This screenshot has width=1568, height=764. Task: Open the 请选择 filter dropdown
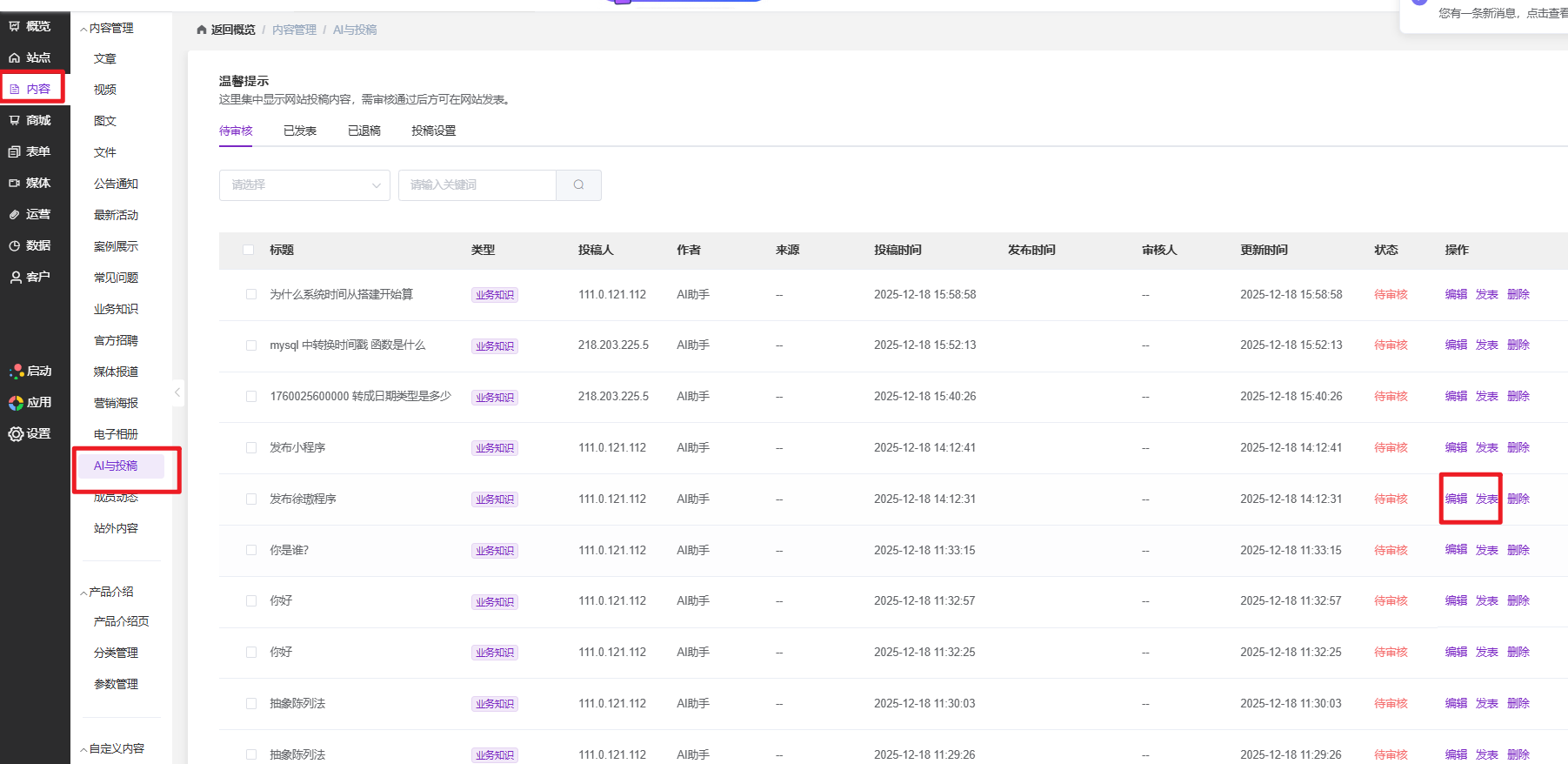(x=304, y=184)
